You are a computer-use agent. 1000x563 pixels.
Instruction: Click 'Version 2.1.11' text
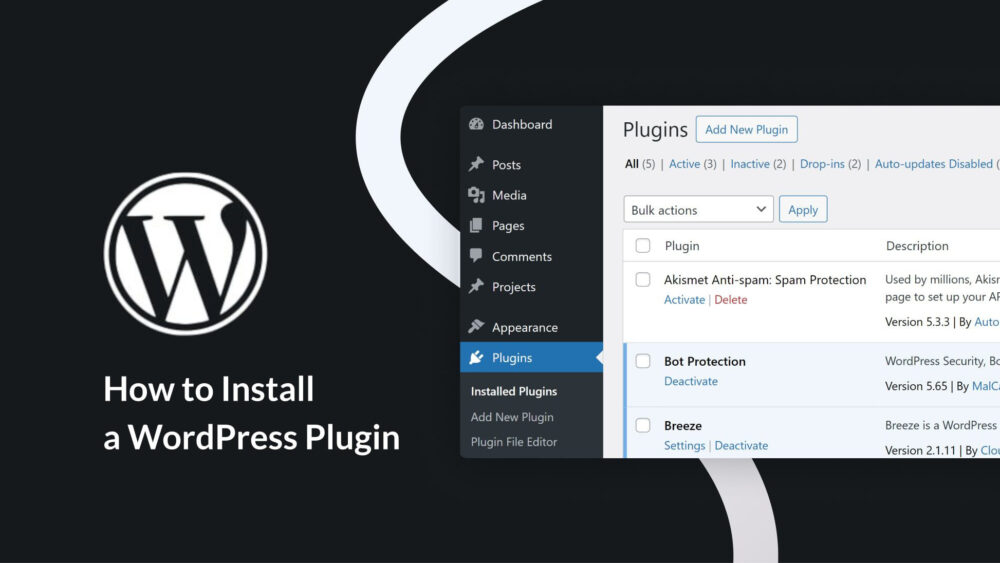(920, 450)
